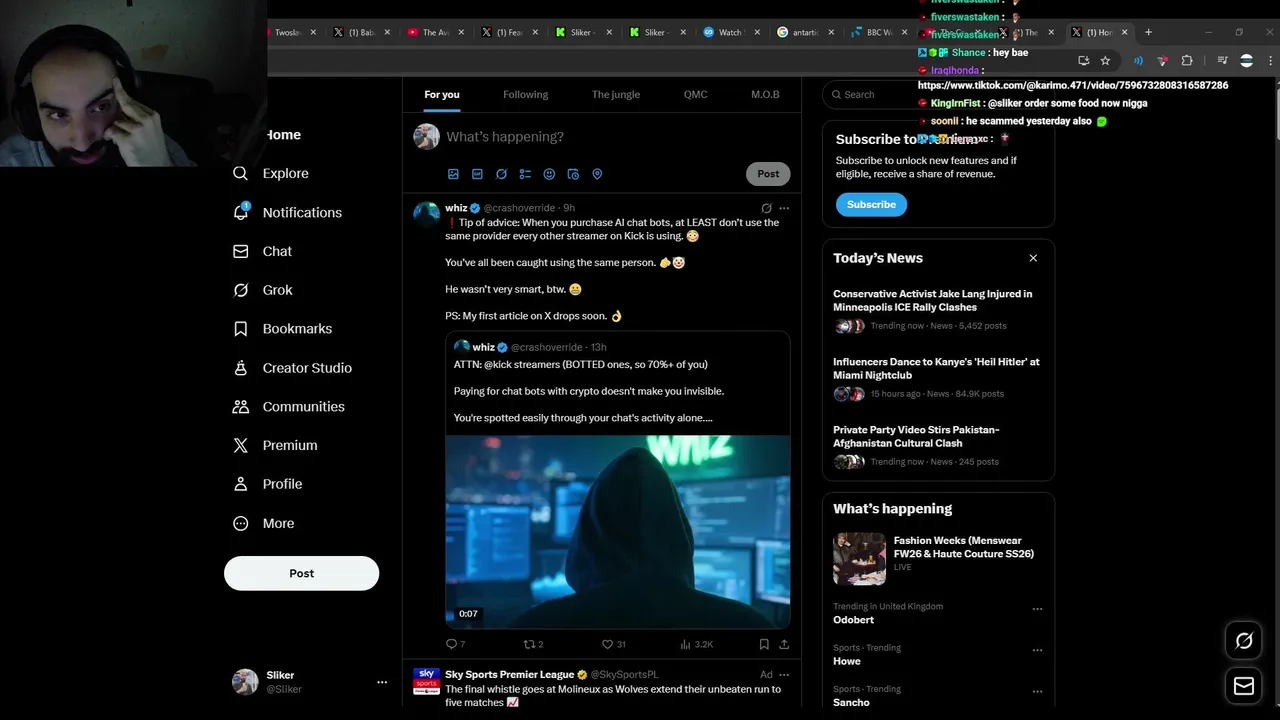The image size is (1280, 720).
Task: Open Bookmarks in the sidebar
Action: click(x=282, y=328)
